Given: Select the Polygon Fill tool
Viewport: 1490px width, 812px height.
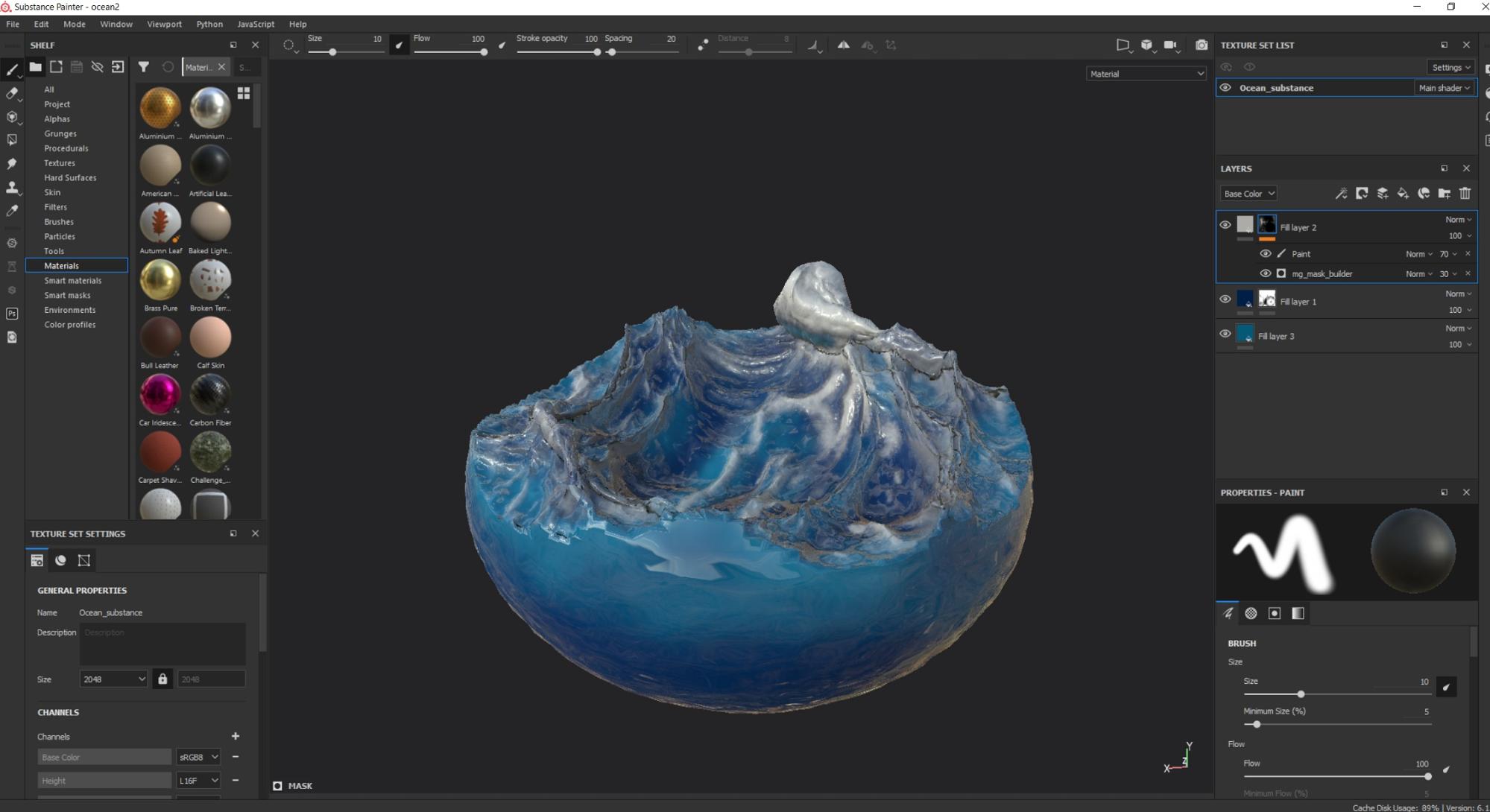Looking at the screenshot, I should pos(12,140).
